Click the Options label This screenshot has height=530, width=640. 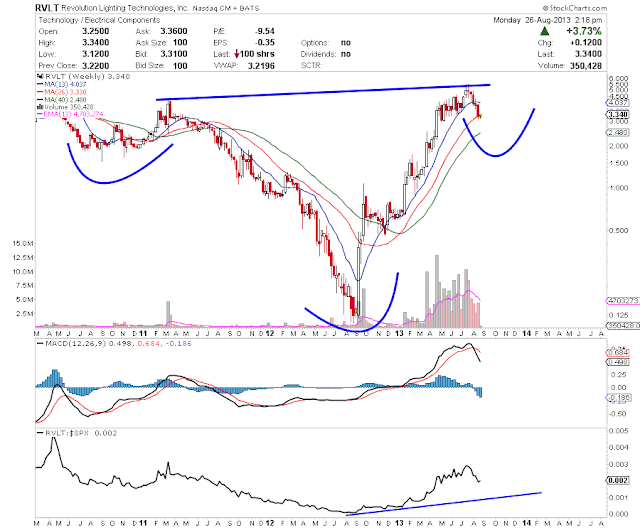(x=315, y=42)
